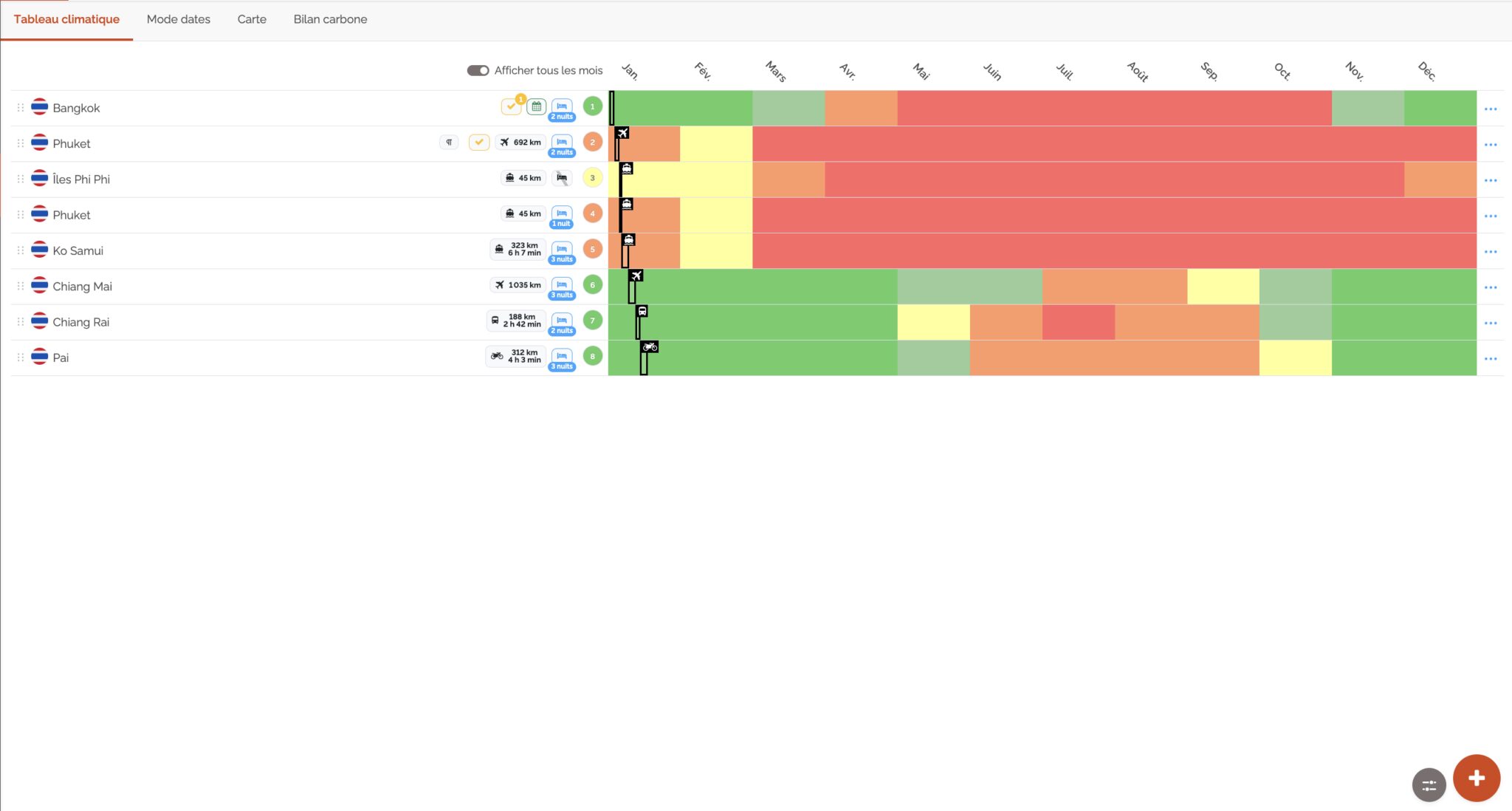Screen dimensions: 1512x811
Task: Click the yellow step number 3 circle
Action: tap(592, 178)
